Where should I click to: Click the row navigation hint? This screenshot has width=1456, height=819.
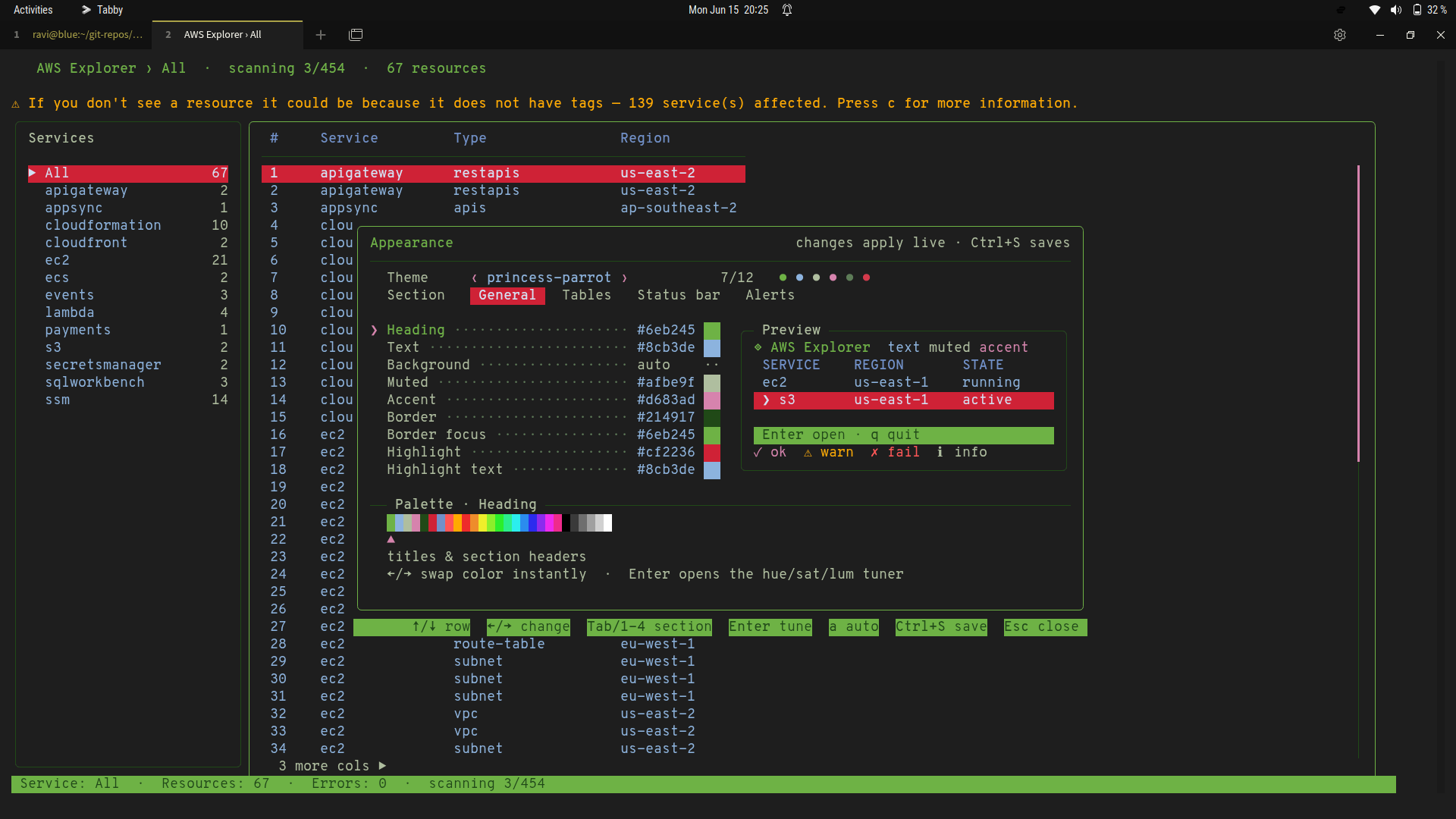(441, 627)
